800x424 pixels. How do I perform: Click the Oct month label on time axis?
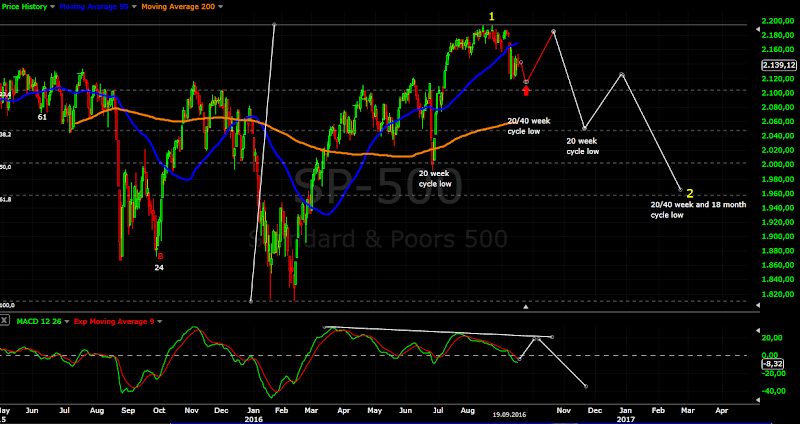pyautogui.click(x=159, y=410)
